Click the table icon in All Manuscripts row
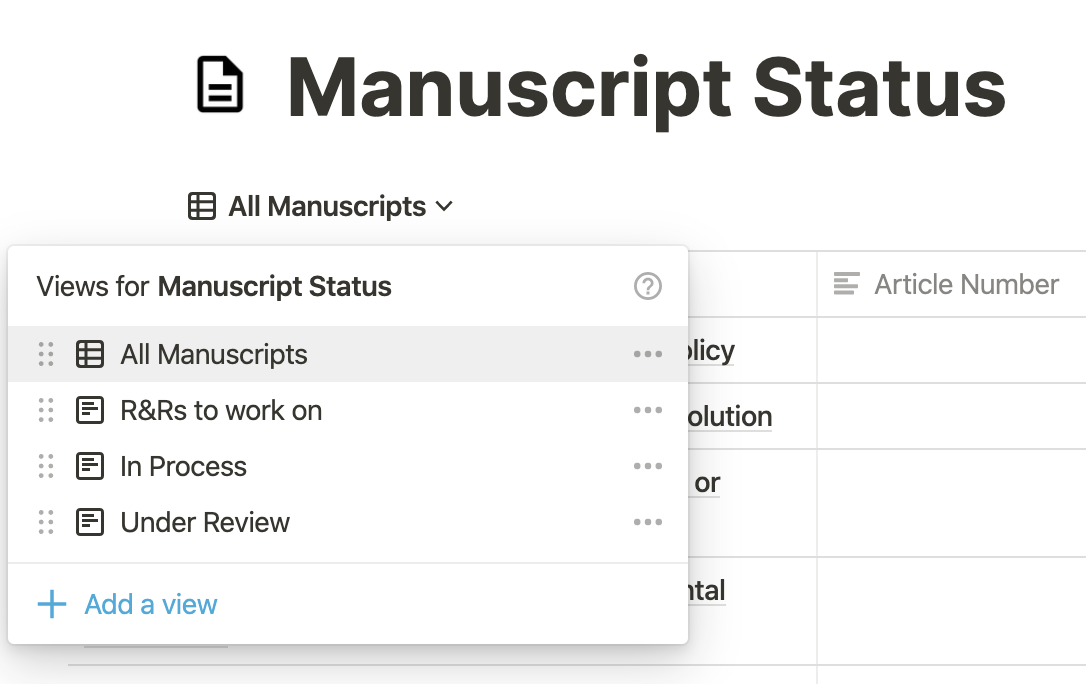This screenshot has height=684, width=1086. (90, 354)
